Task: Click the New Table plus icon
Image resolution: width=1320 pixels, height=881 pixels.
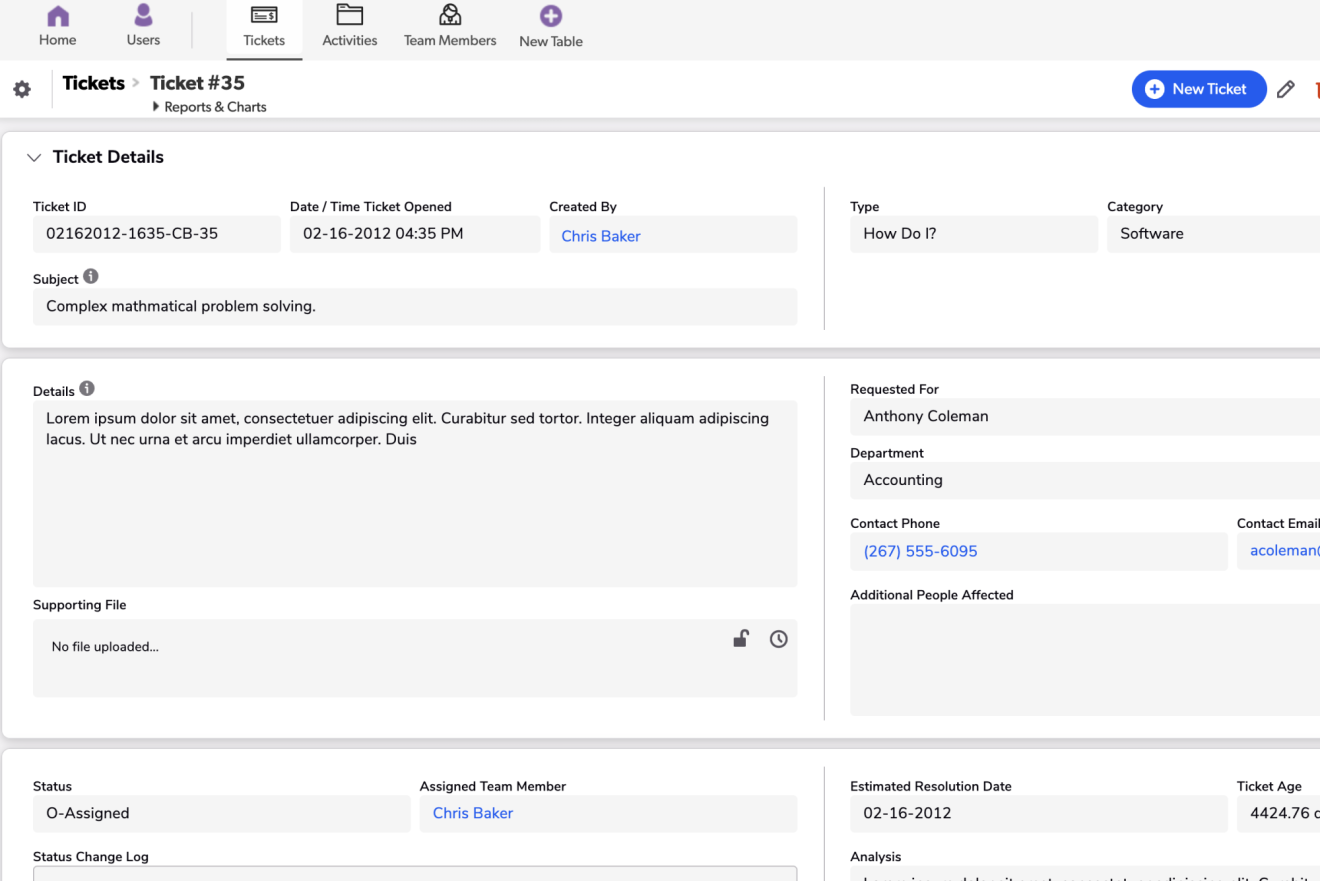Action: [550, 16]
